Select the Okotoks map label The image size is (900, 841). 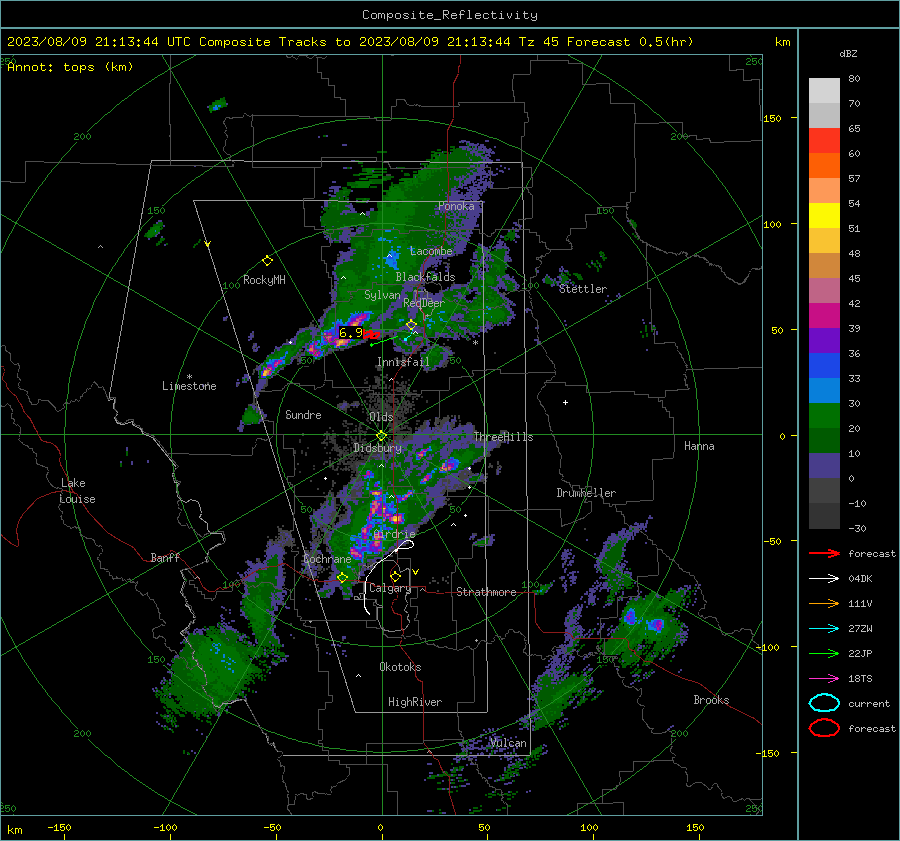point(400,666)
